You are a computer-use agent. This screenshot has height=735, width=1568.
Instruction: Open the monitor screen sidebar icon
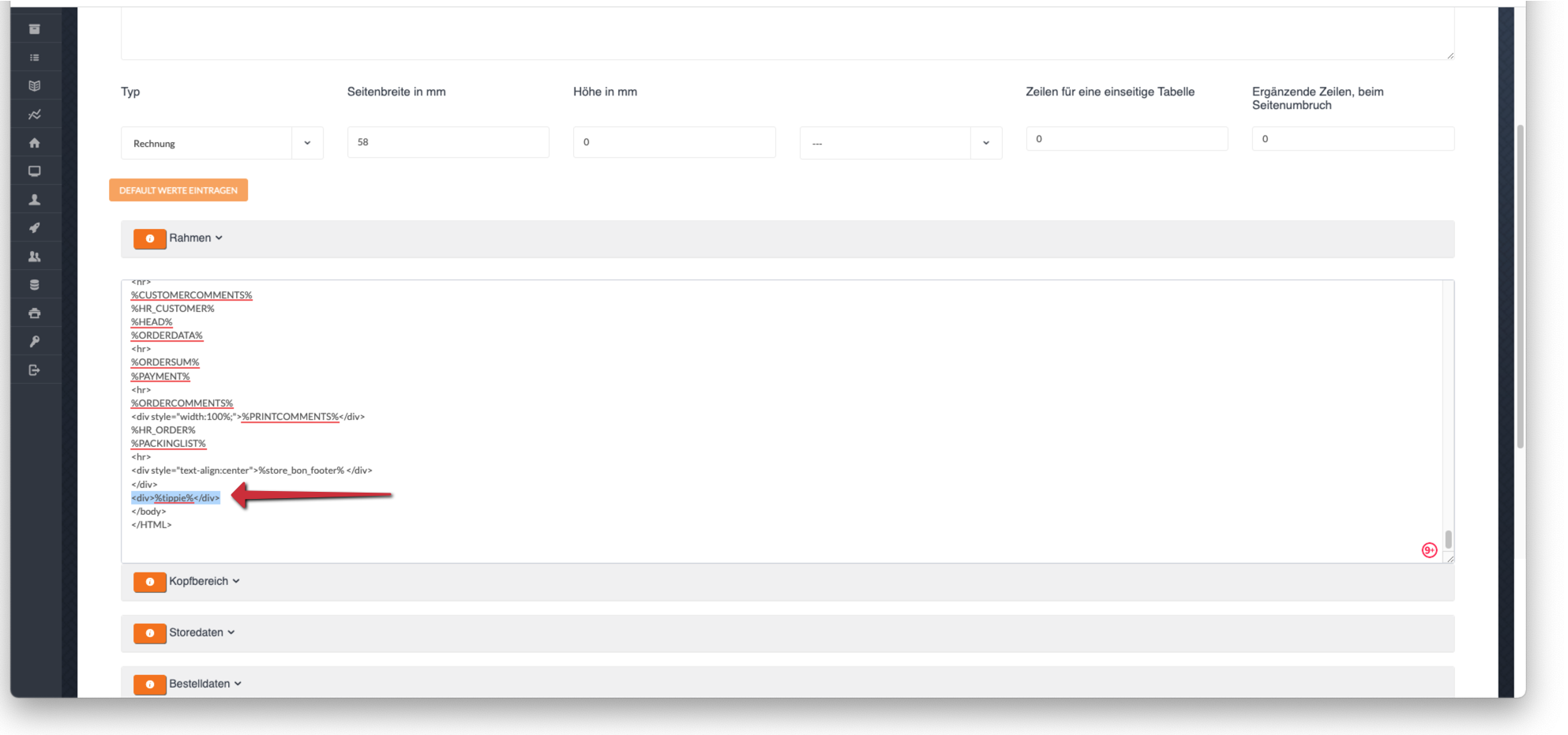pyautogui.click(x=34, y=171)
